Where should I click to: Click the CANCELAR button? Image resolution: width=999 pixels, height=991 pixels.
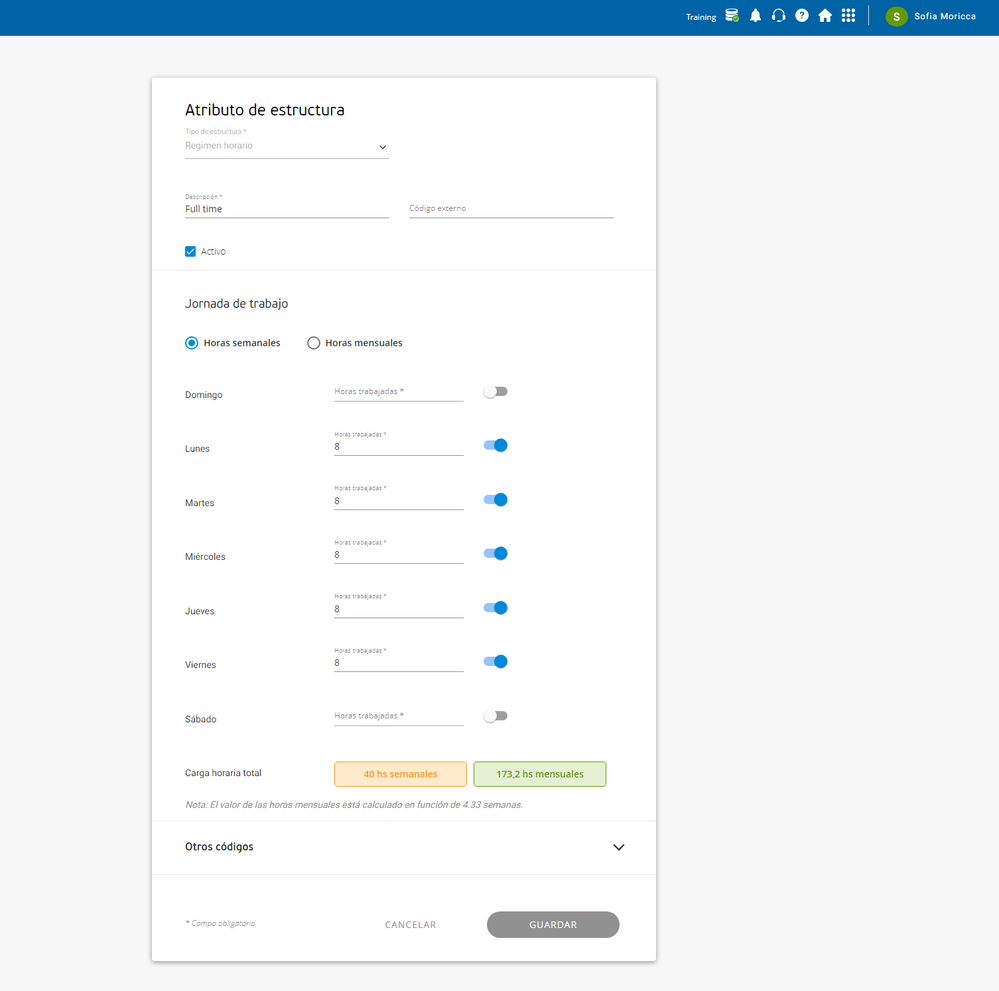[x=410, y=924]
